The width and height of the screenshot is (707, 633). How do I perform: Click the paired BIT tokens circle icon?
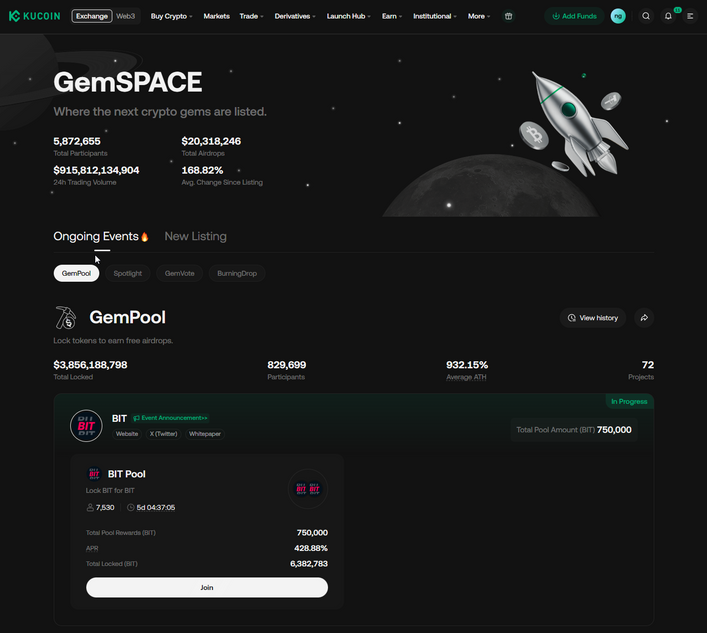(x=308, y=489)
